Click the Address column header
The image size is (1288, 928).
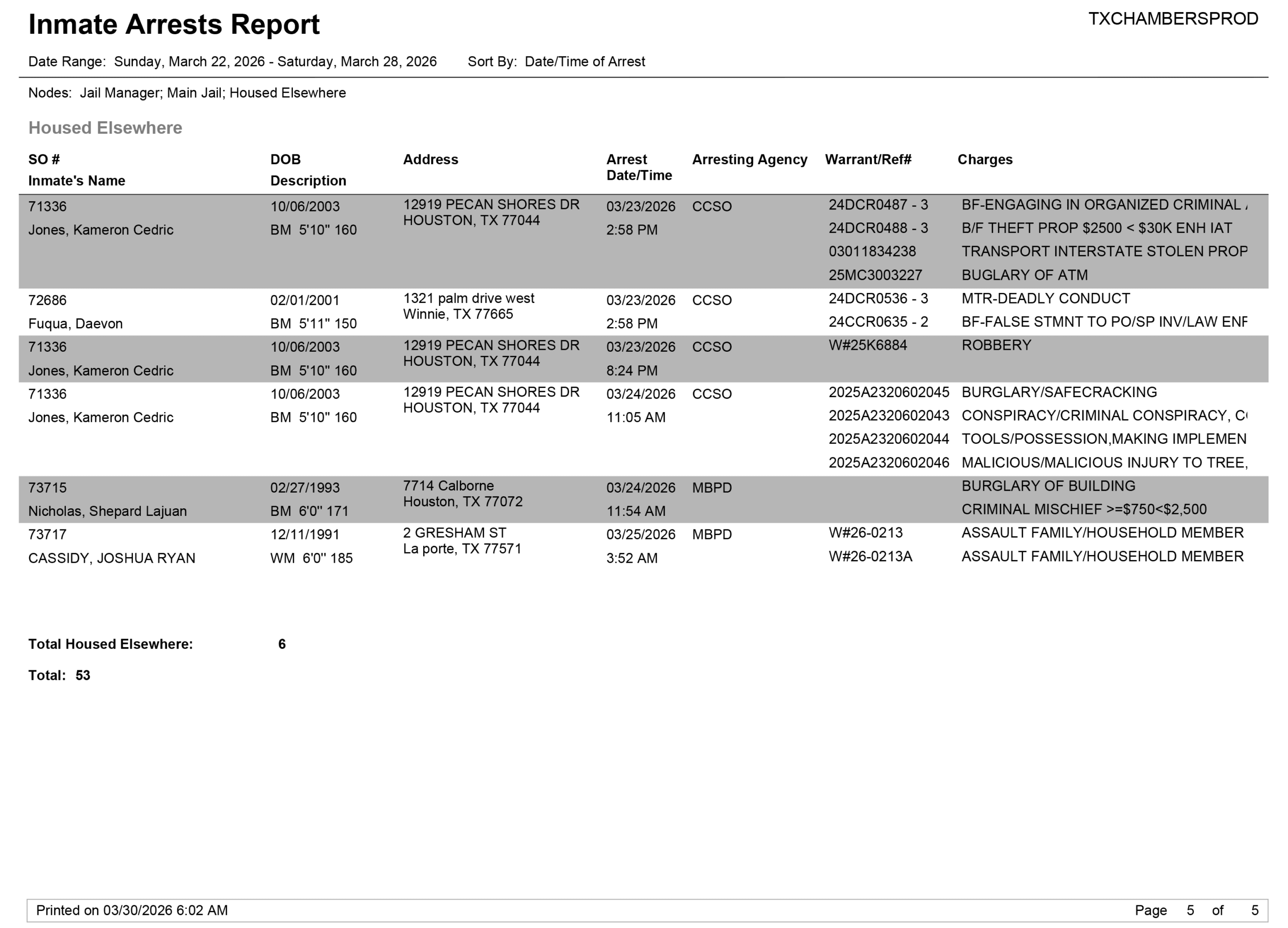[x=431, y=160]
